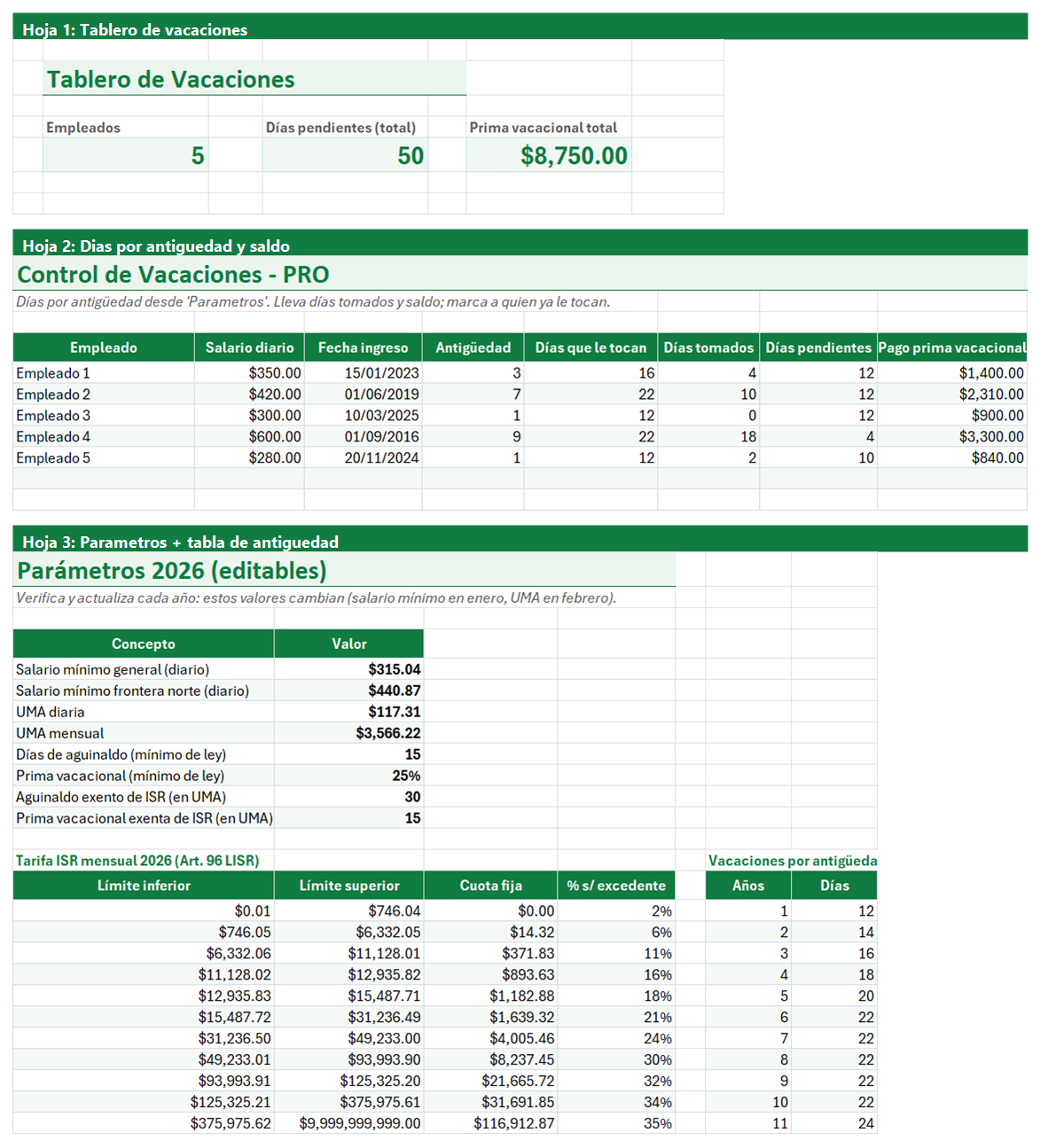
Task: Select the 'Límite superior' column header
Action: pos(349,886)
